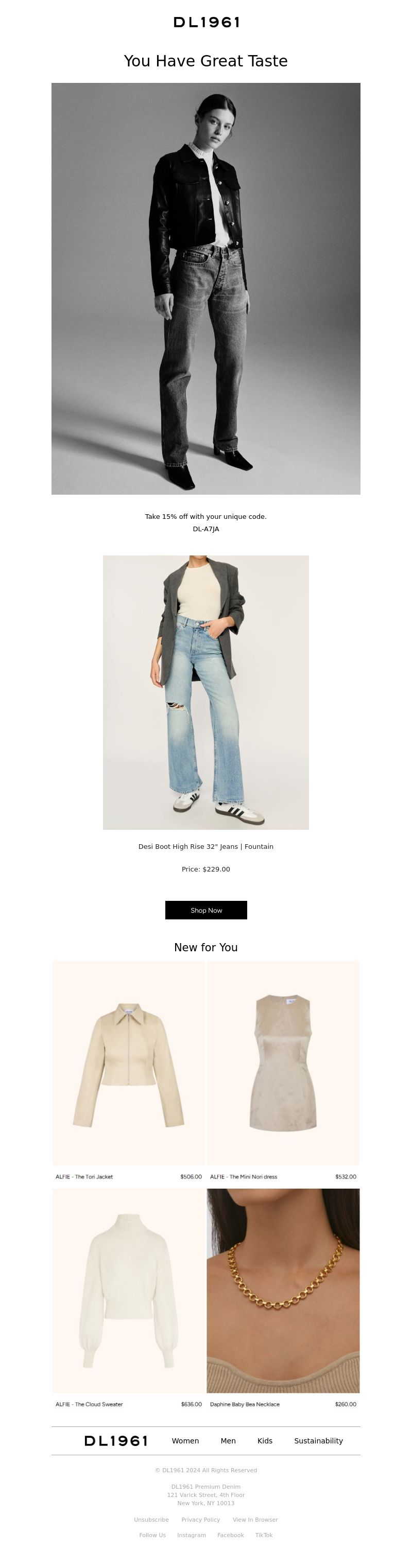Visit the Instagram link in footer

[x=192, y=1535]
